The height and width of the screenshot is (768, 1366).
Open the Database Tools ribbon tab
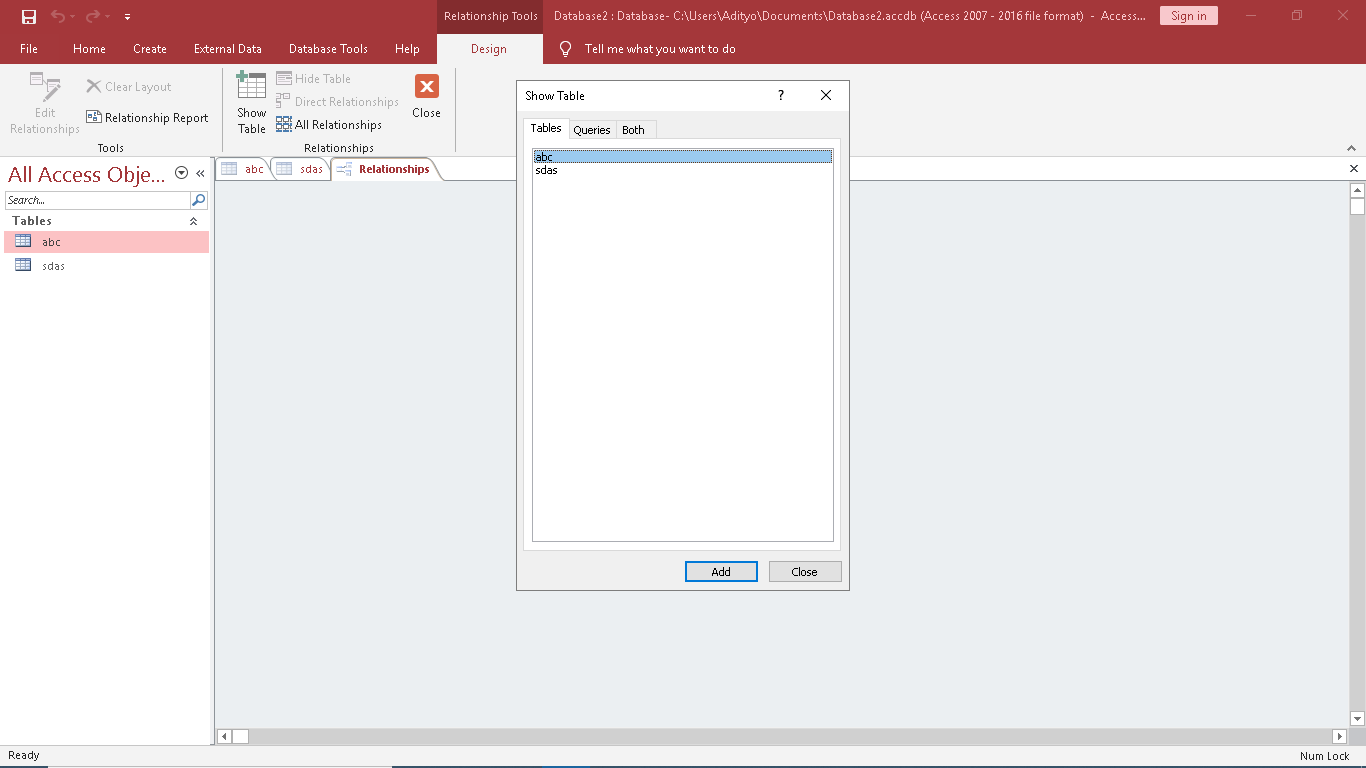[x=328, y=49]
